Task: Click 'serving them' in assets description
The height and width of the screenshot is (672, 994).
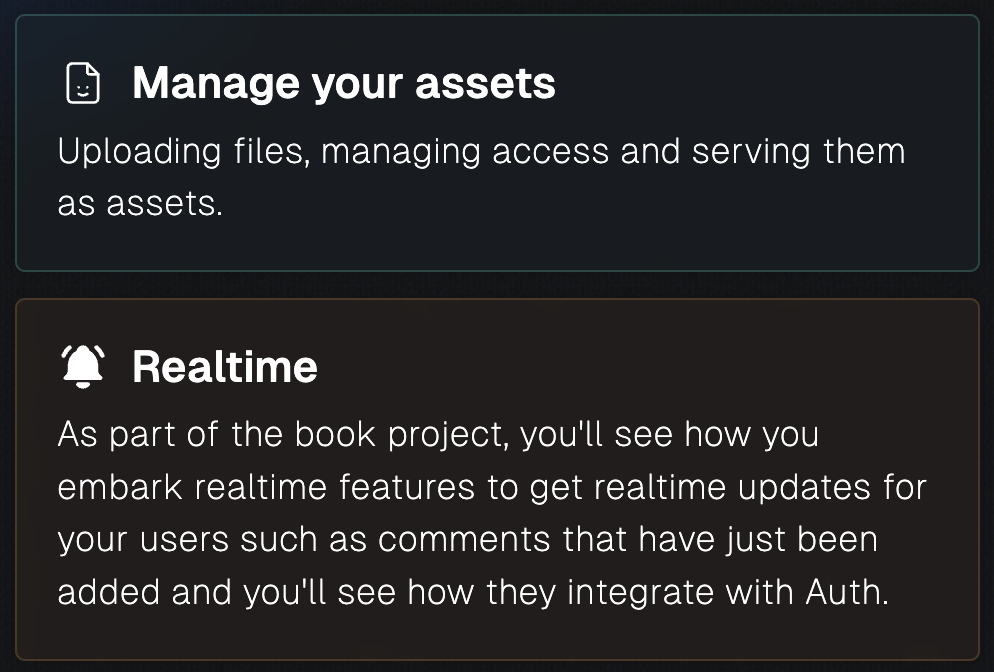Action: pos(798,152)
